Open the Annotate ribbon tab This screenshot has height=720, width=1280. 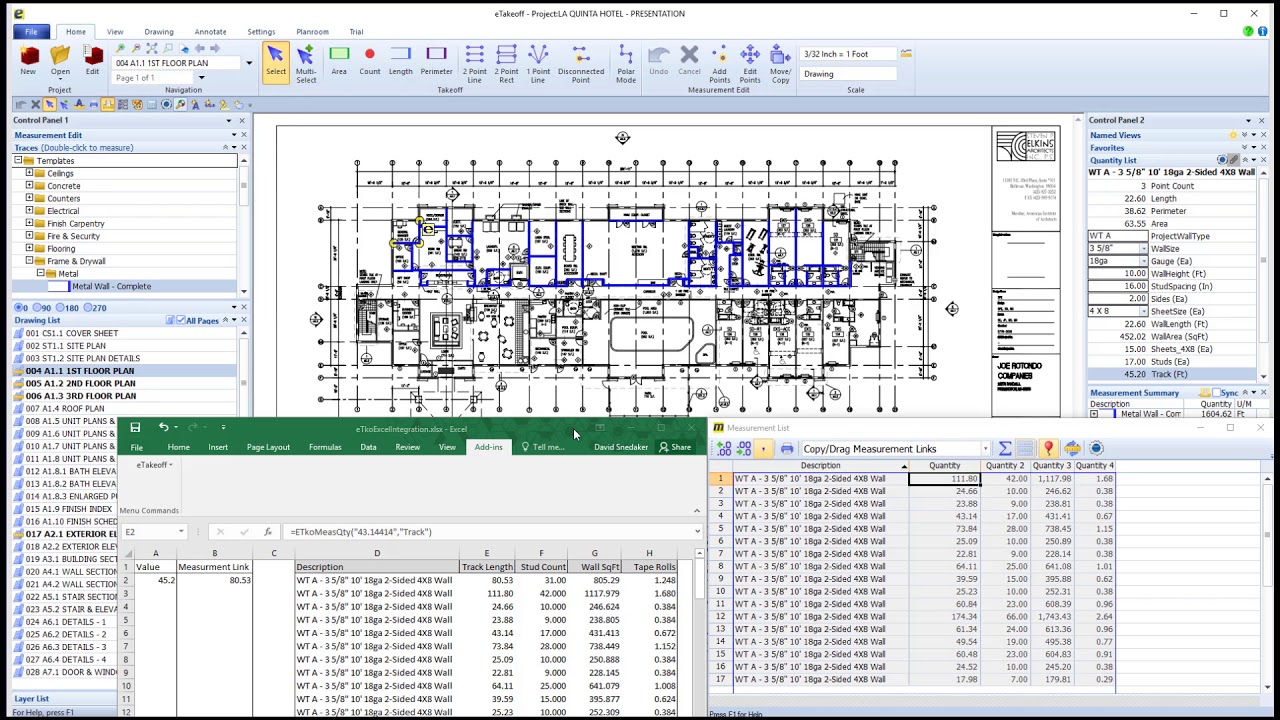[210, 32]
